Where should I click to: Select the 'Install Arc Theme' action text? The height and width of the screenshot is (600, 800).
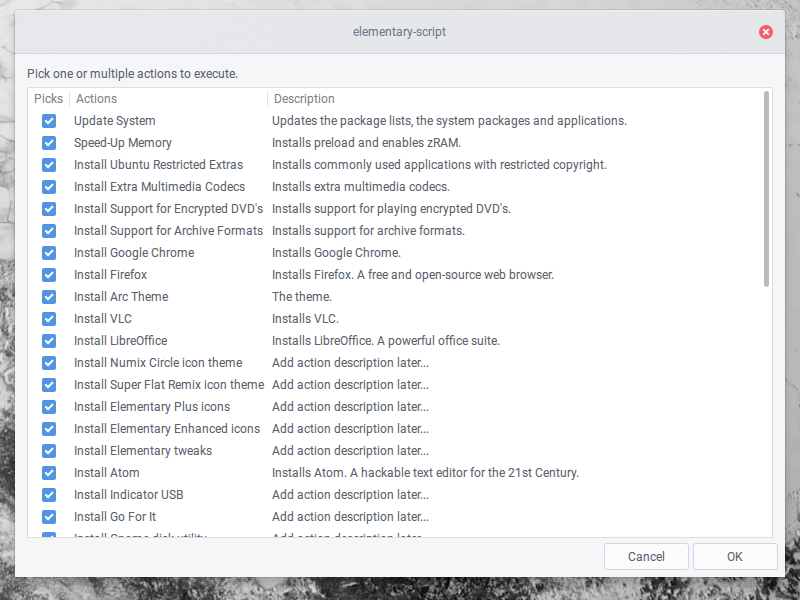121,296
